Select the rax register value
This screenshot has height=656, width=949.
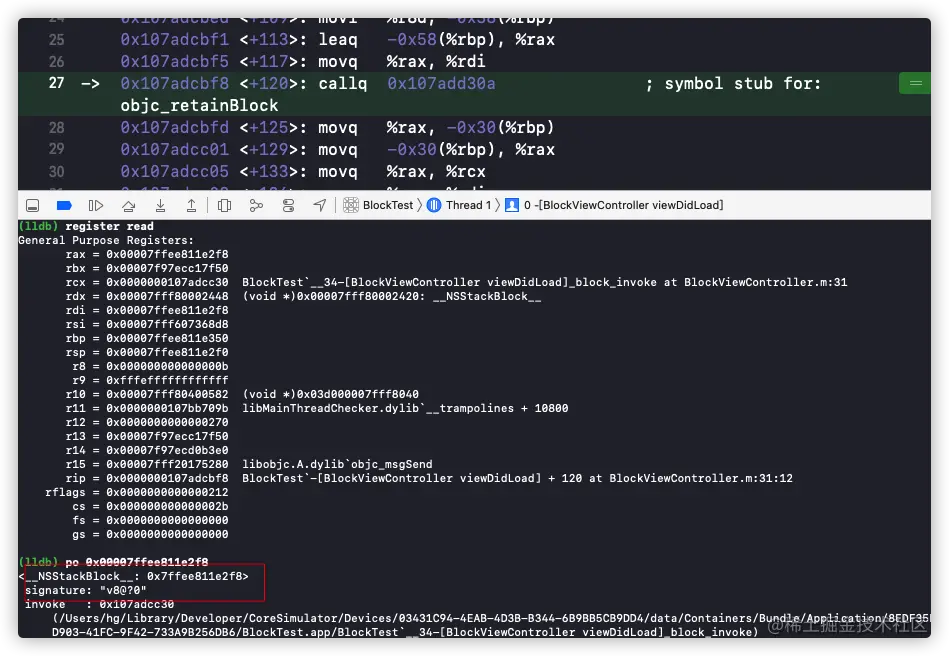[167, 254]
